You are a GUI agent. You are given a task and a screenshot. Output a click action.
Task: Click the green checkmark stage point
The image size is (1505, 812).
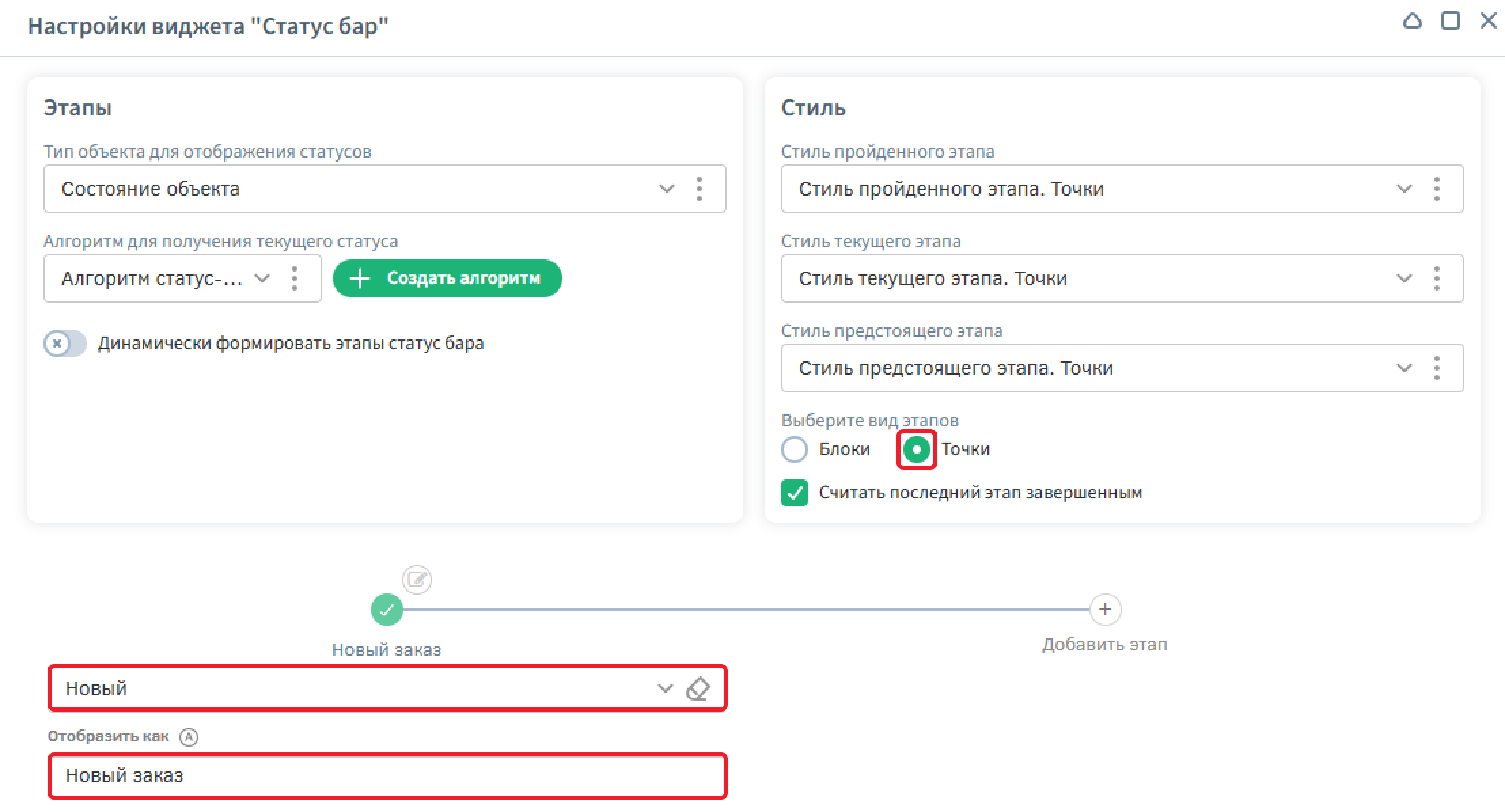click(x=386, y=610)
